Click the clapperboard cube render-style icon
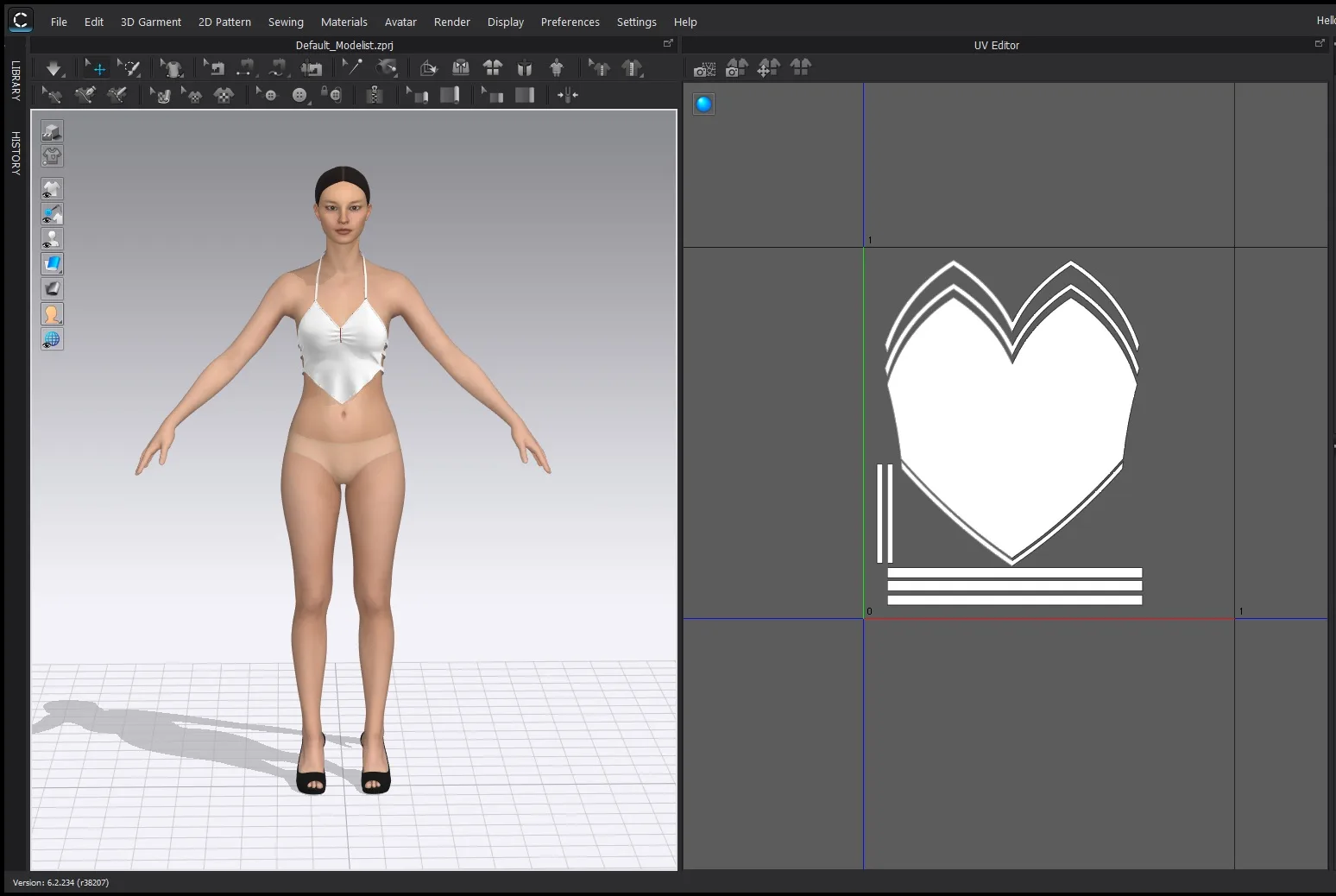 click(x=52, y=131)
